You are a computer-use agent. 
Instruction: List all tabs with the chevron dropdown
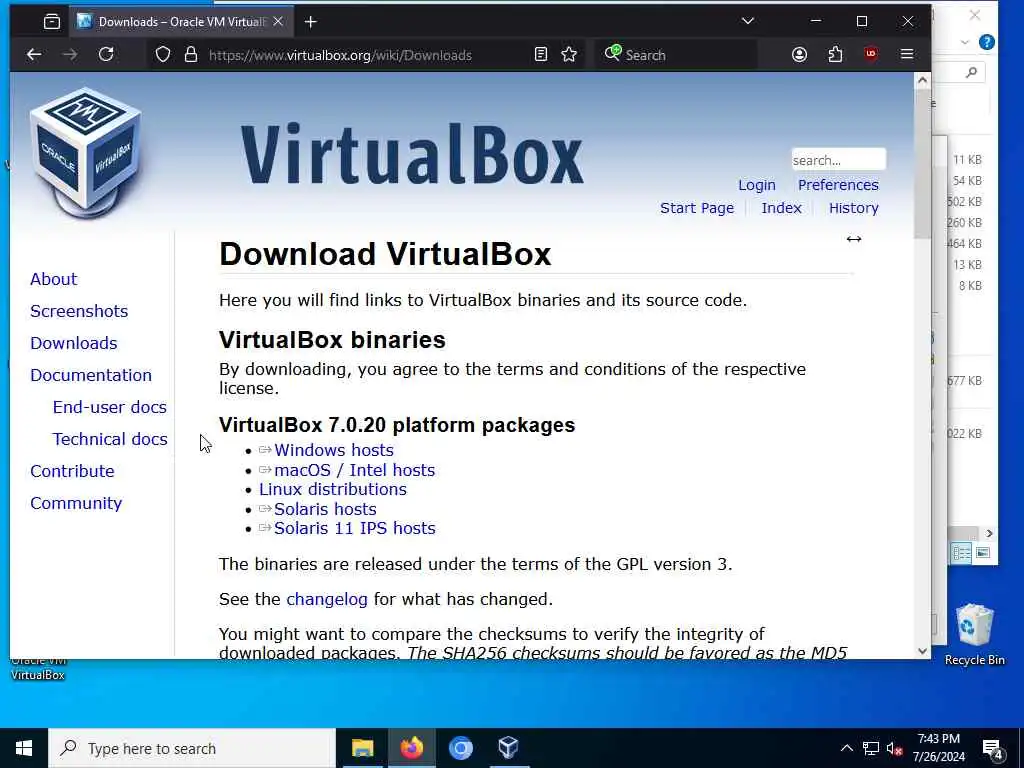pyautogui.click(x=748, y=22)
